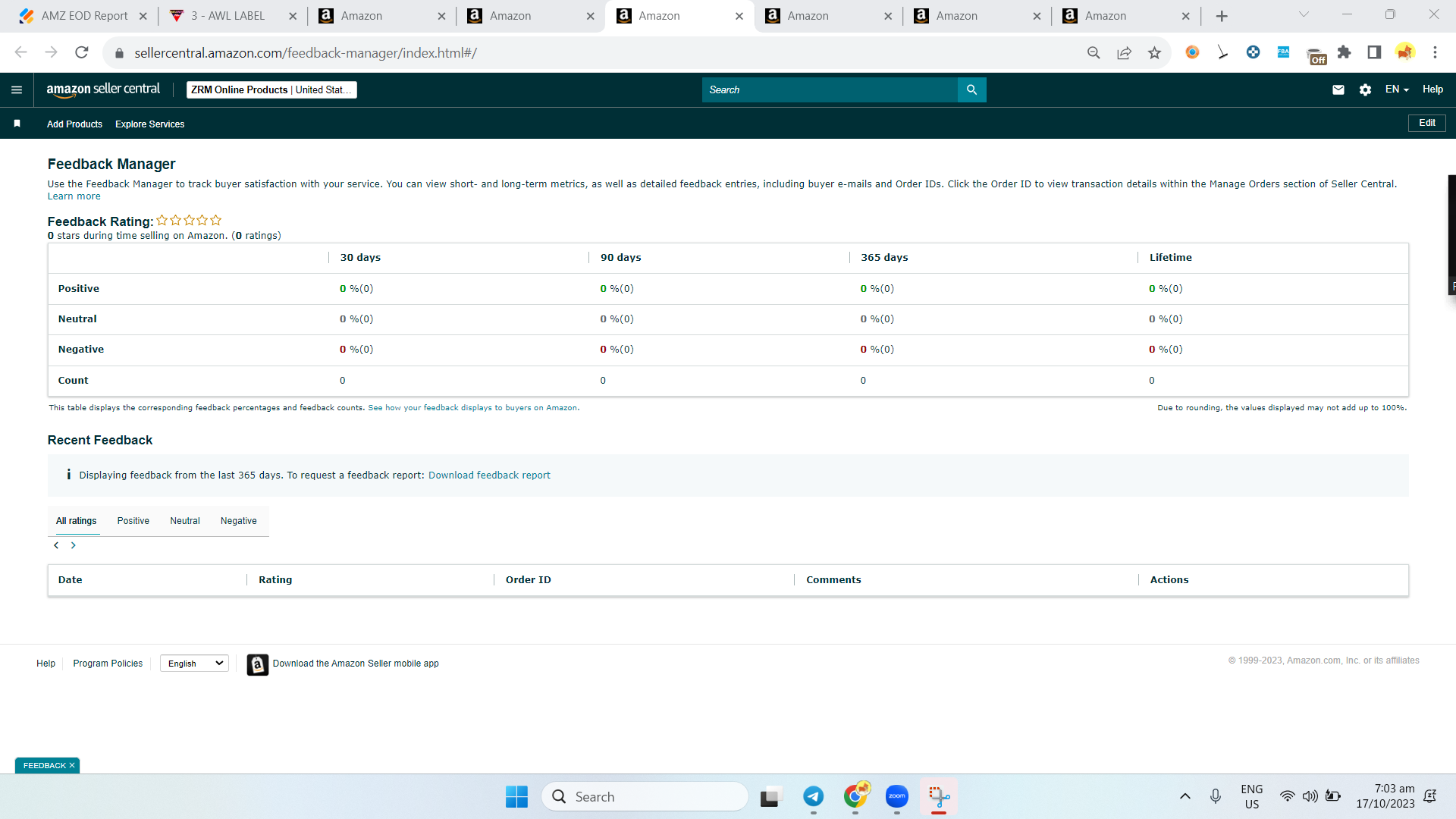Click the Seller Central search input field
Image resolution: width=1456 pixels, height=819 pixels.
tap(830, 89)
